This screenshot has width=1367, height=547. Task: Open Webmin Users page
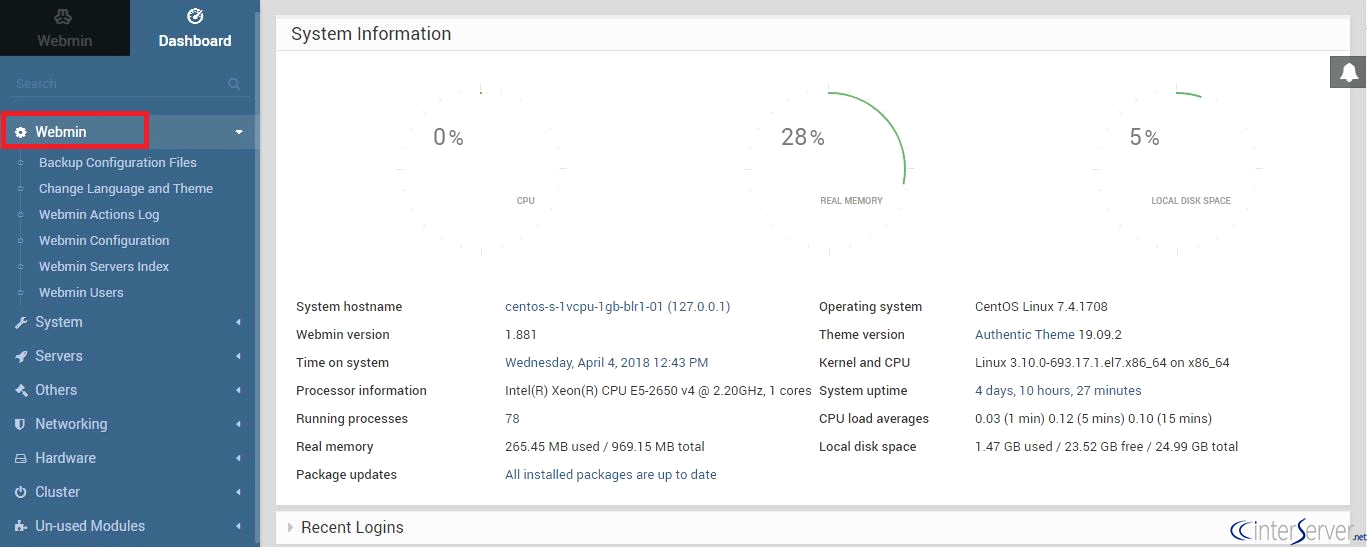pos(81,292)
